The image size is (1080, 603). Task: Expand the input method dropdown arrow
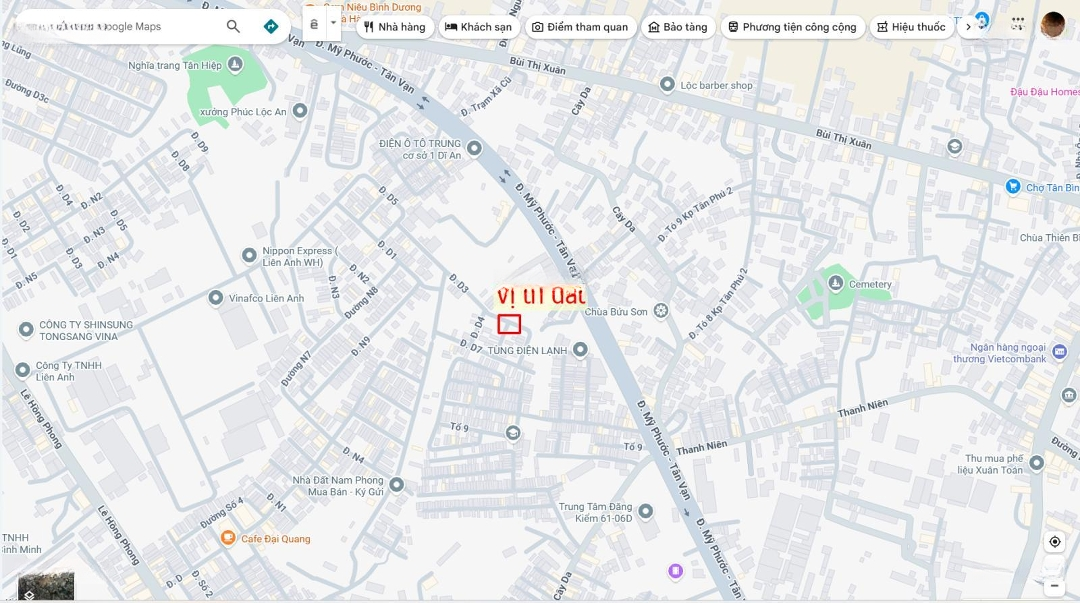click(x=333, y=23)
